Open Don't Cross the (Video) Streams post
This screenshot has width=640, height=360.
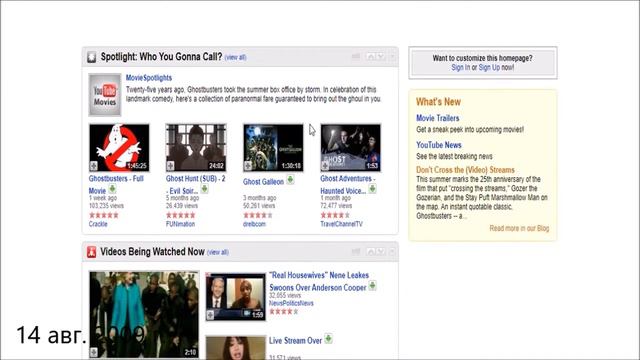(x=465, y=170)
